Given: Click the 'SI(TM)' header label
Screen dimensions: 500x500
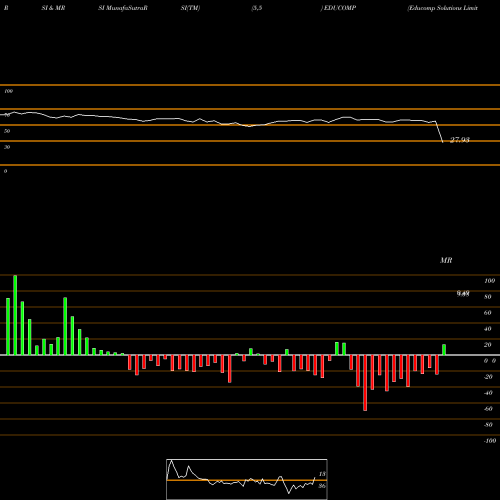Looking at the screenshot, I should point(190,8).
